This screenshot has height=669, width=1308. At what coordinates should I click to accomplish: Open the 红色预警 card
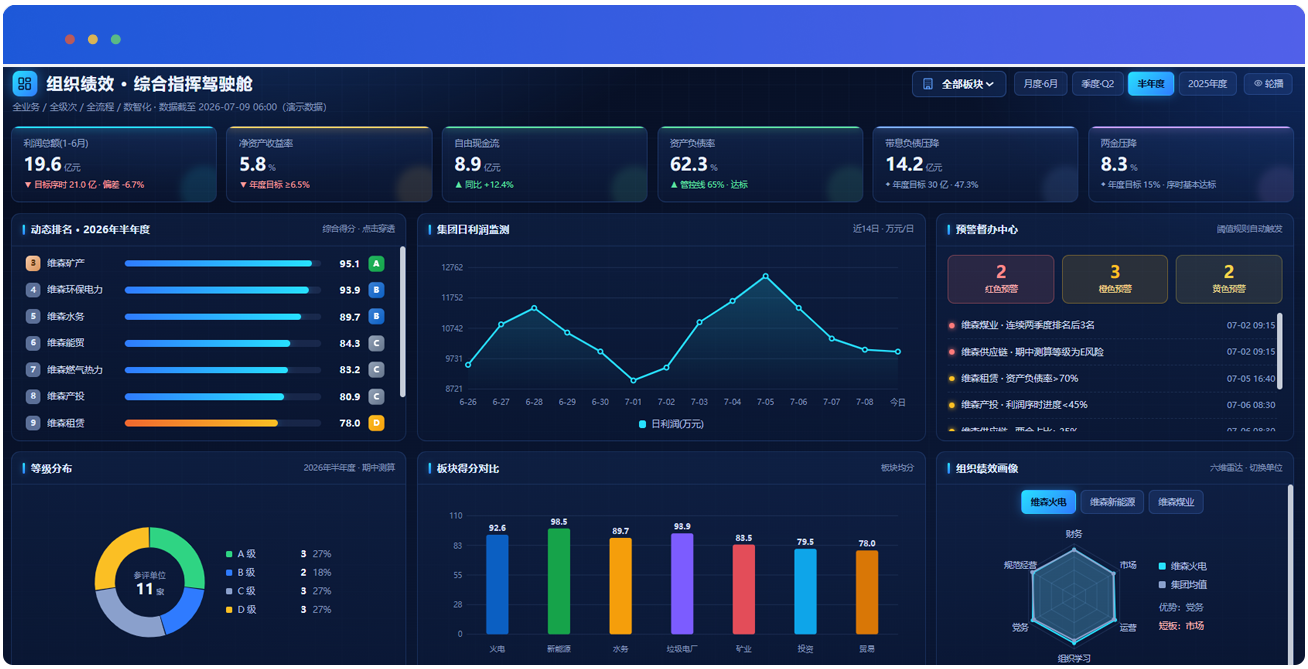tap(1001, 279)
